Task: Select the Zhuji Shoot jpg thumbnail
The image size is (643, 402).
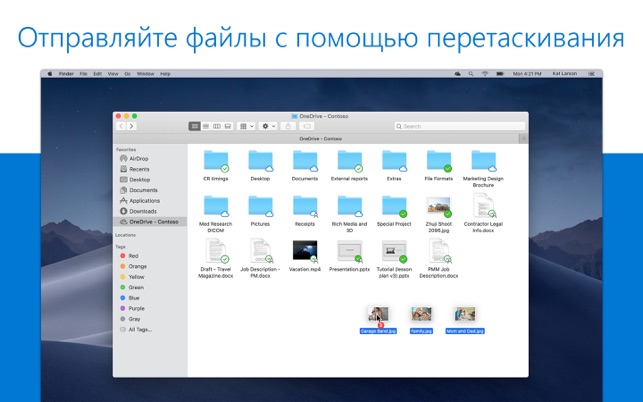Action: click(439, 206)
